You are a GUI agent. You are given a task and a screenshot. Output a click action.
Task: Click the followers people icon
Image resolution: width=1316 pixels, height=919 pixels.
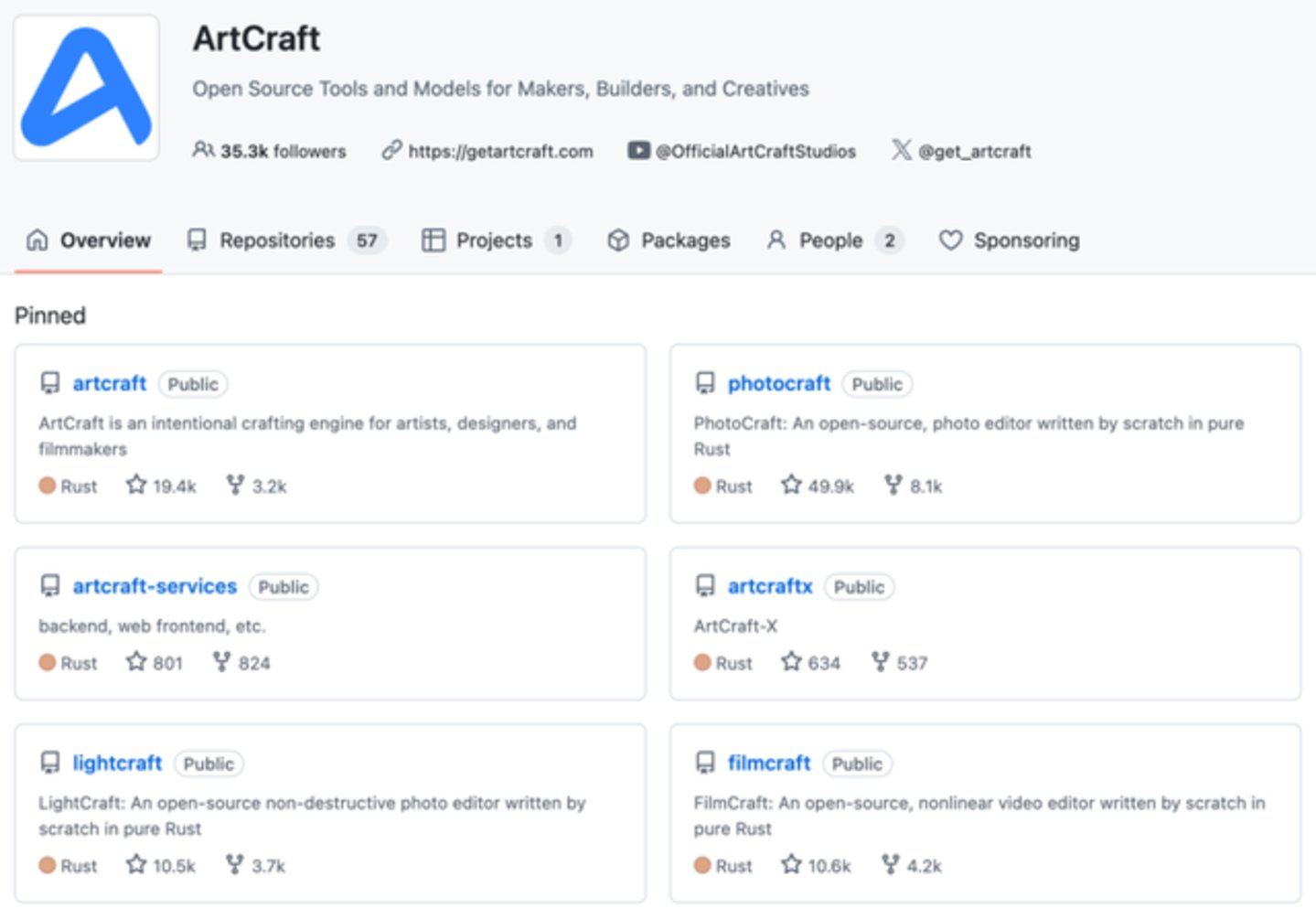point(203,150)
